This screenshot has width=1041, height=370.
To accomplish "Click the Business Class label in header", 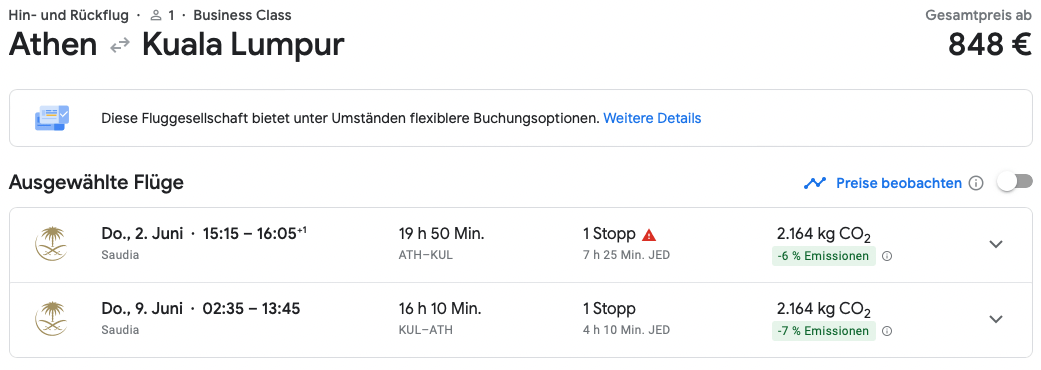I will pos(242,15).
